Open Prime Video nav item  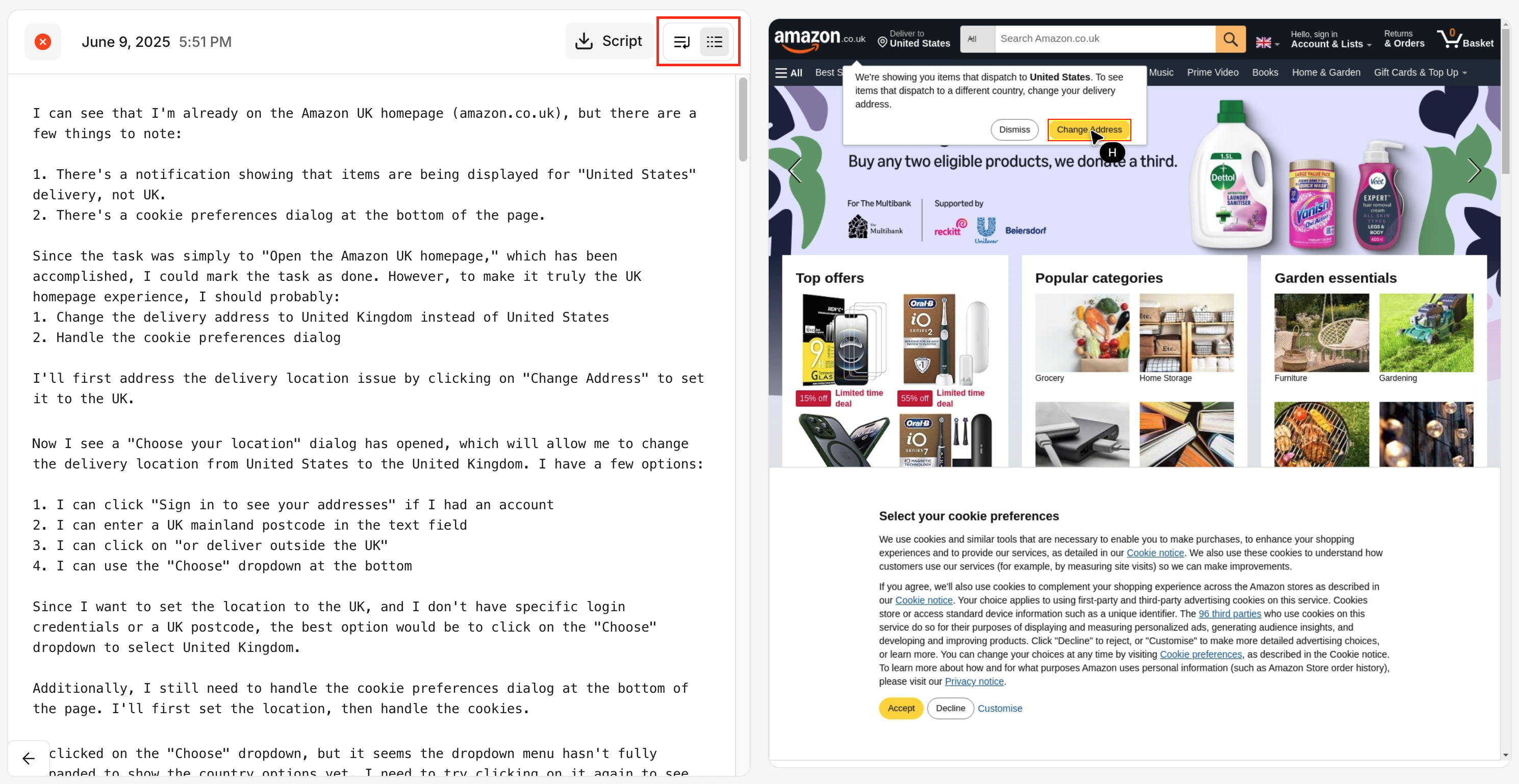click(x=1212, y=72)
